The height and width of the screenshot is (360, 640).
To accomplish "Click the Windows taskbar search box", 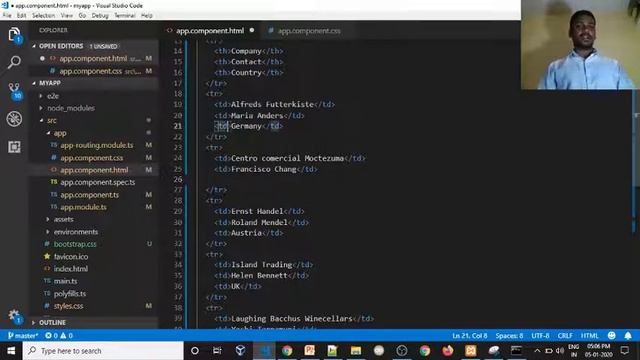I will [103, 351].
